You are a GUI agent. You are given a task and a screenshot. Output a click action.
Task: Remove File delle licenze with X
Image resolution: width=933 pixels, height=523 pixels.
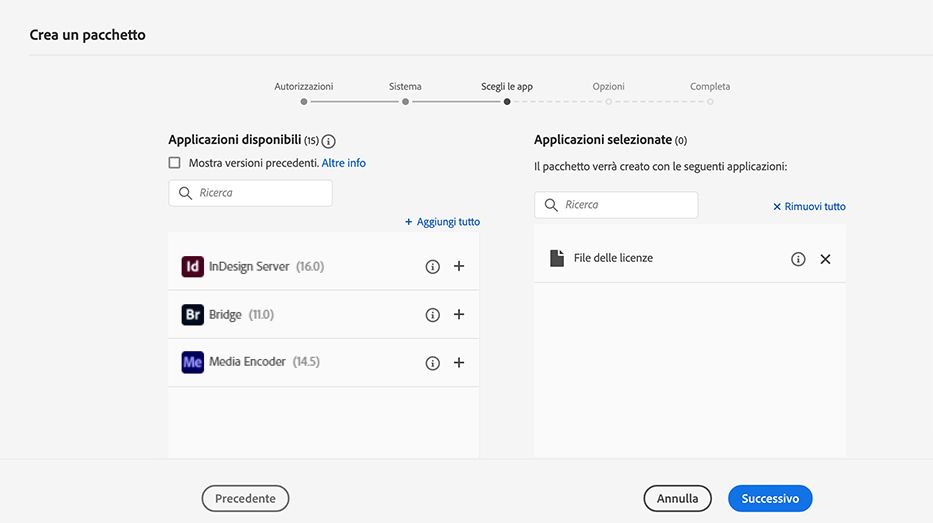pyautogui.click(x=825, y=259)
